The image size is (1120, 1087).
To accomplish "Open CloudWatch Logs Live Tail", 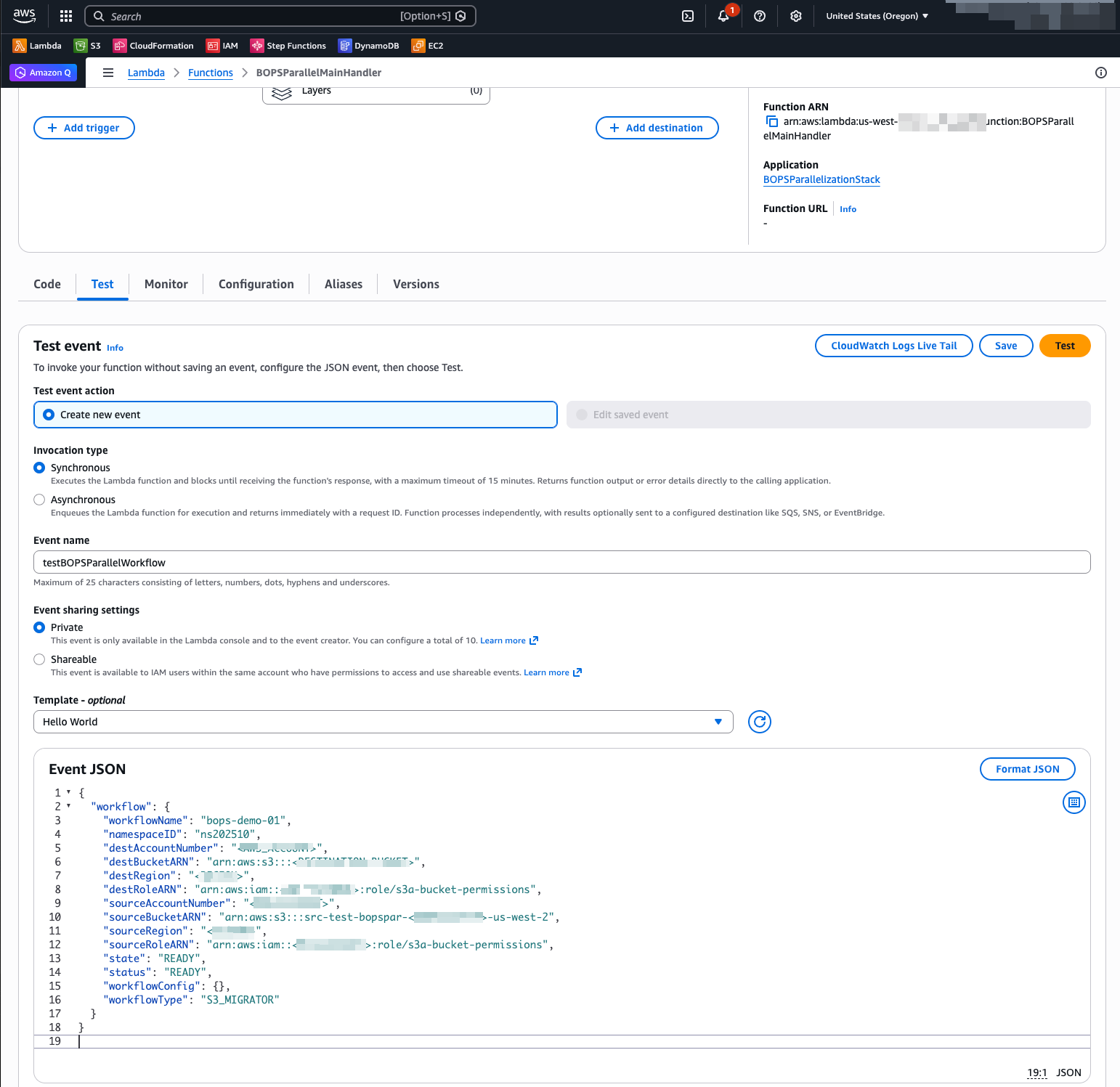I will 894,346.
